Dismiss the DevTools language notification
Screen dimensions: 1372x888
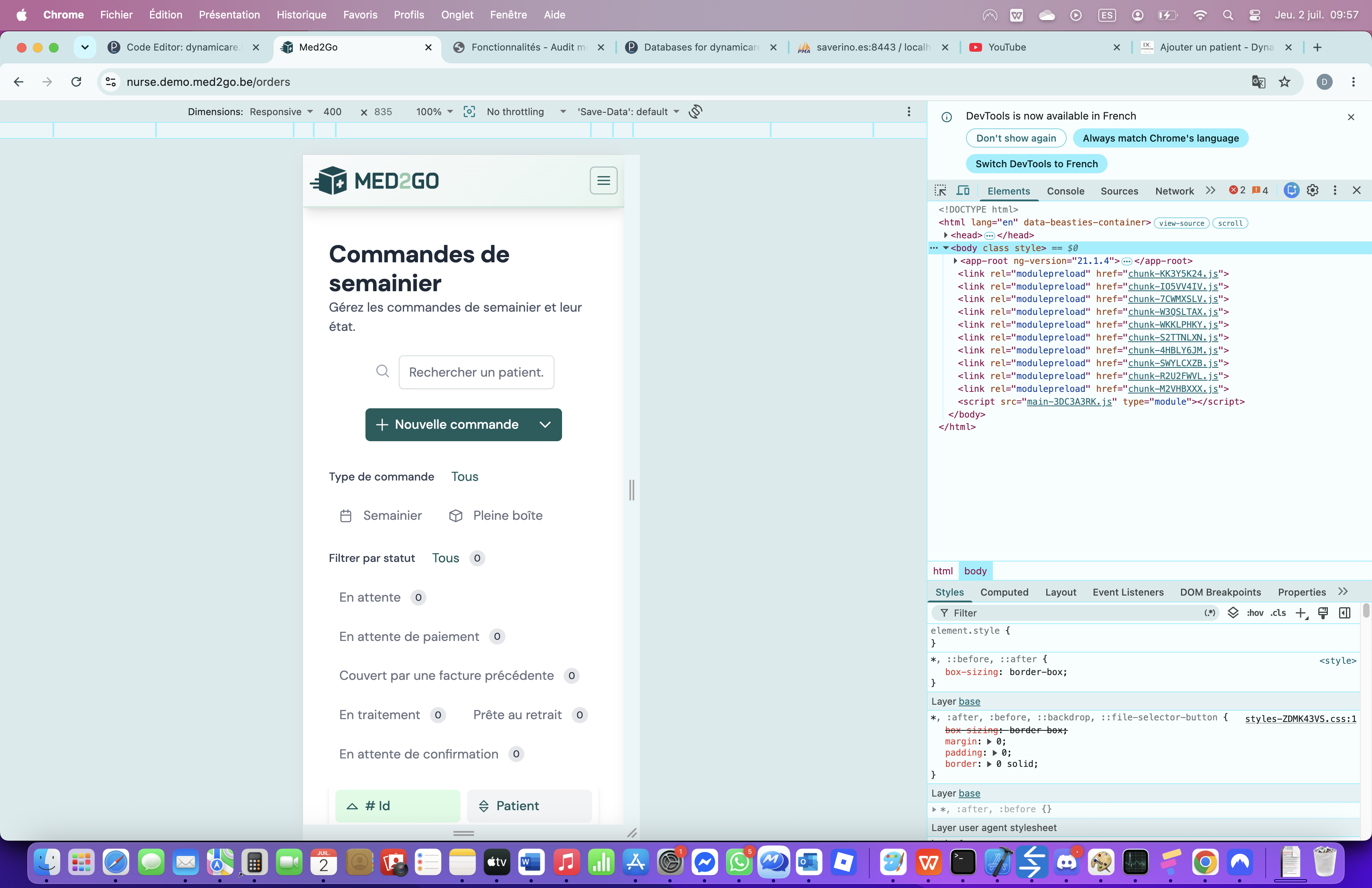click(1351, 117)
